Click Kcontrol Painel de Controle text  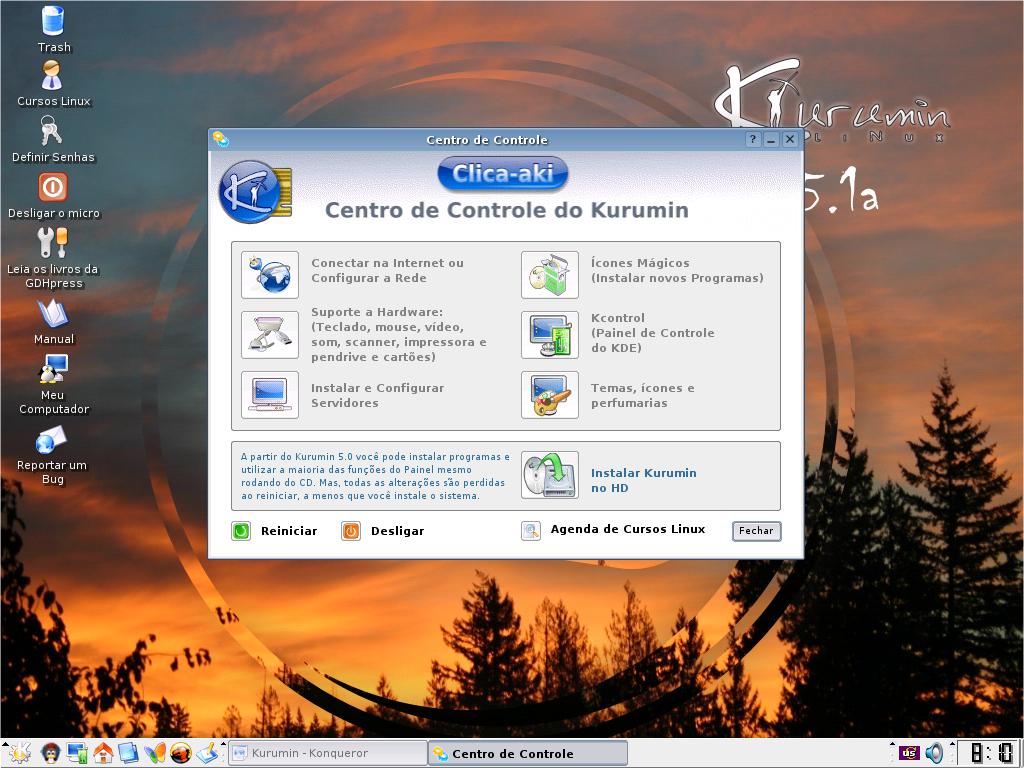point(652,333)
